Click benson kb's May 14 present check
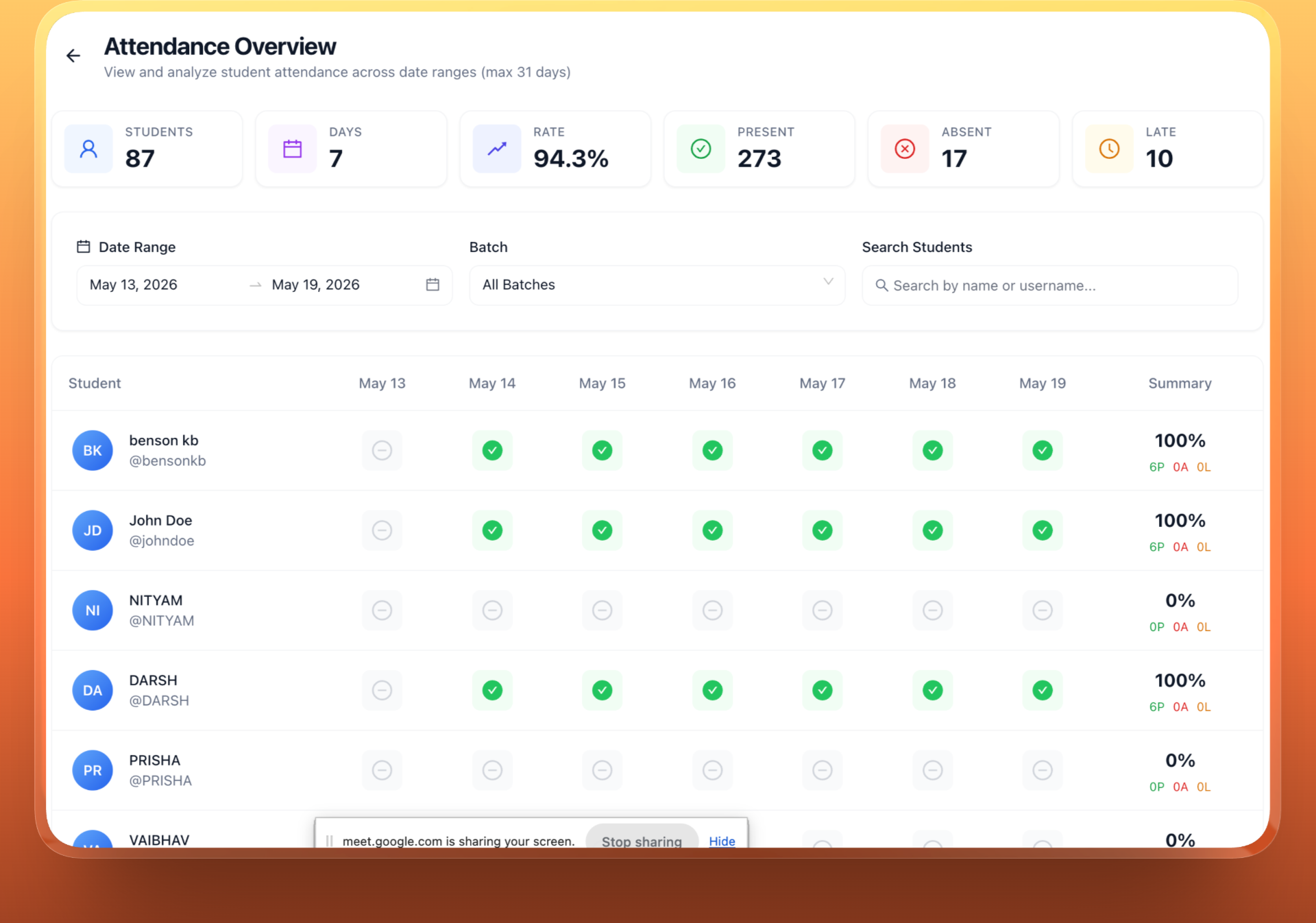The width and height of the screenshot is (1316, 923). pos(492,450)
